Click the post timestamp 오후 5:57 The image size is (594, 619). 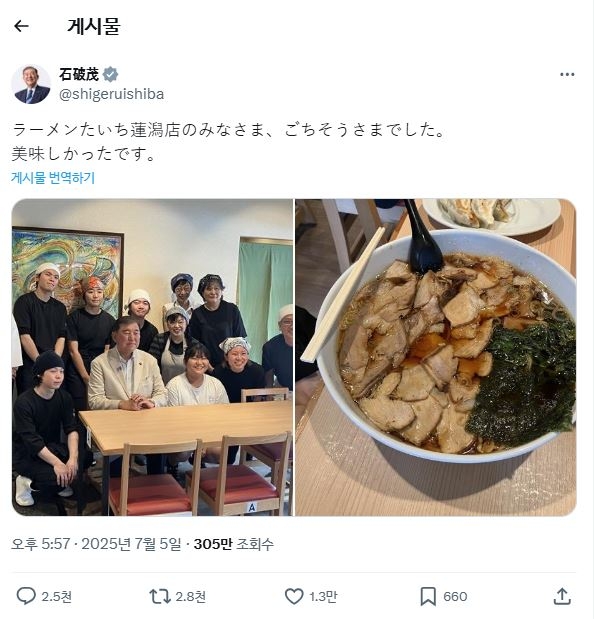tap(41, 544)
